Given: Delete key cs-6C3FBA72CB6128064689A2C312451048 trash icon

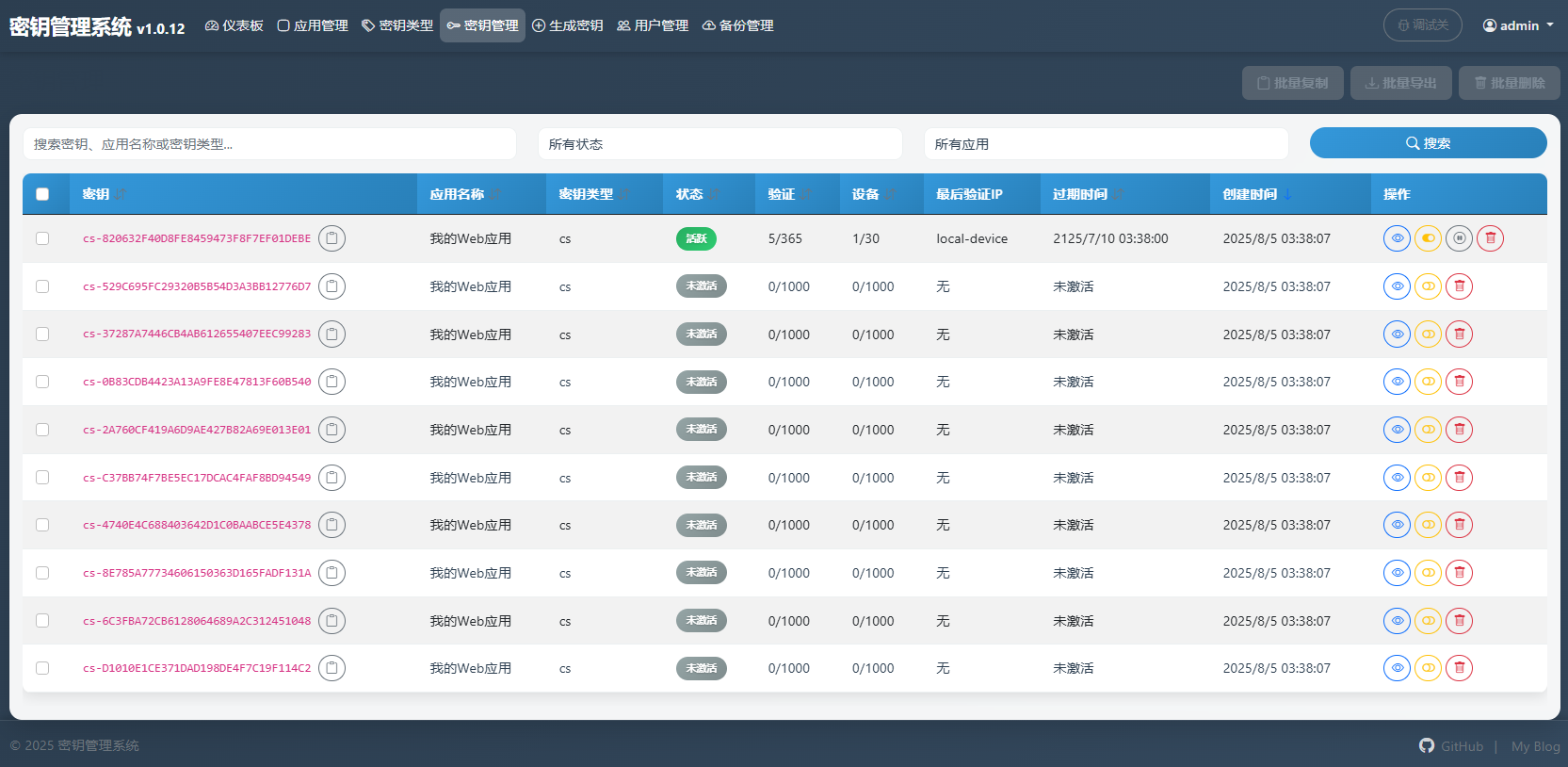Looking at the screenshot, I should 1459,621.
